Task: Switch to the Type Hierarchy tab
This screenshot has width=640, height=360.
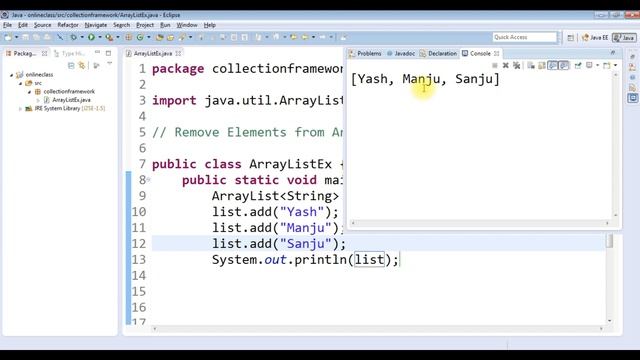Action: (69, 53)
